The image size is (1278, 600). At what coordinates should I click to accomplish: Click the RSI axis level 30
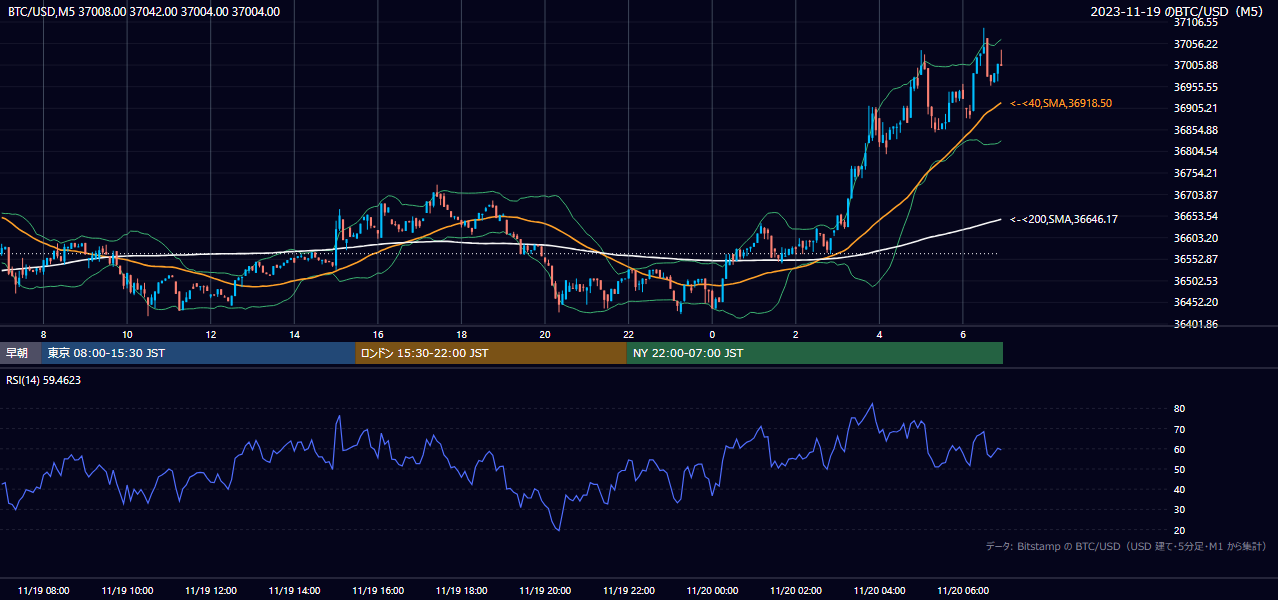1180,510
